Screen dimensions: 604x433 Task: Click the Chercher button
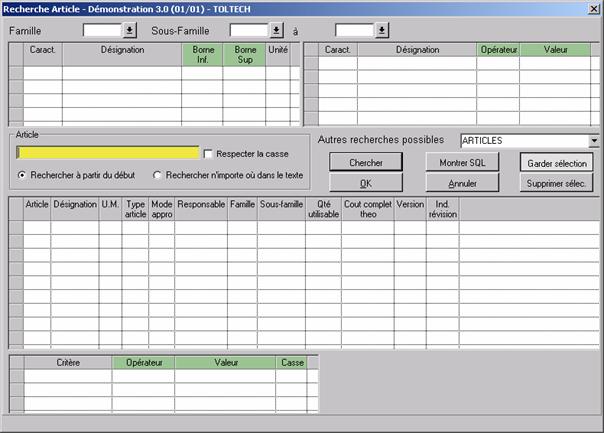pos(365,163)
